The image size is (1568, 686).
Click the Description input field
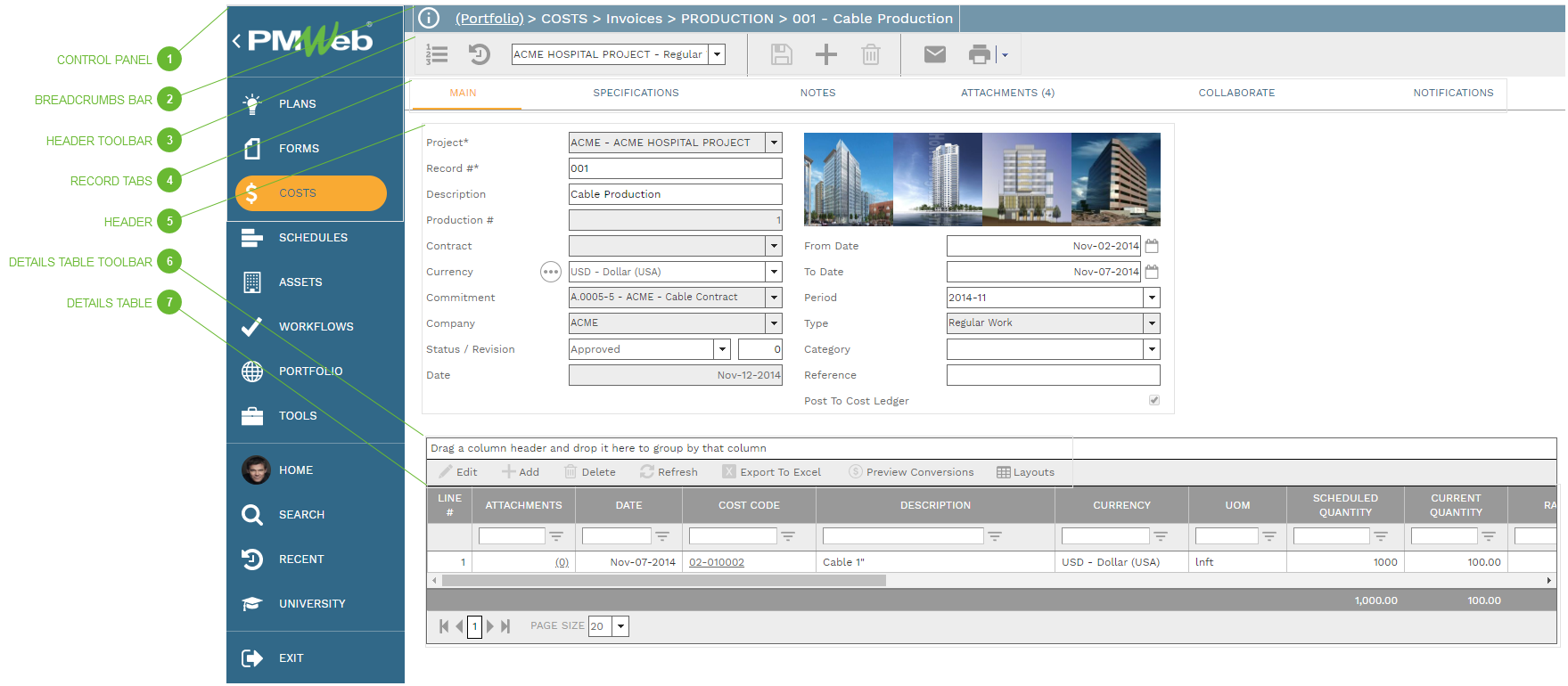pos(675,194)
